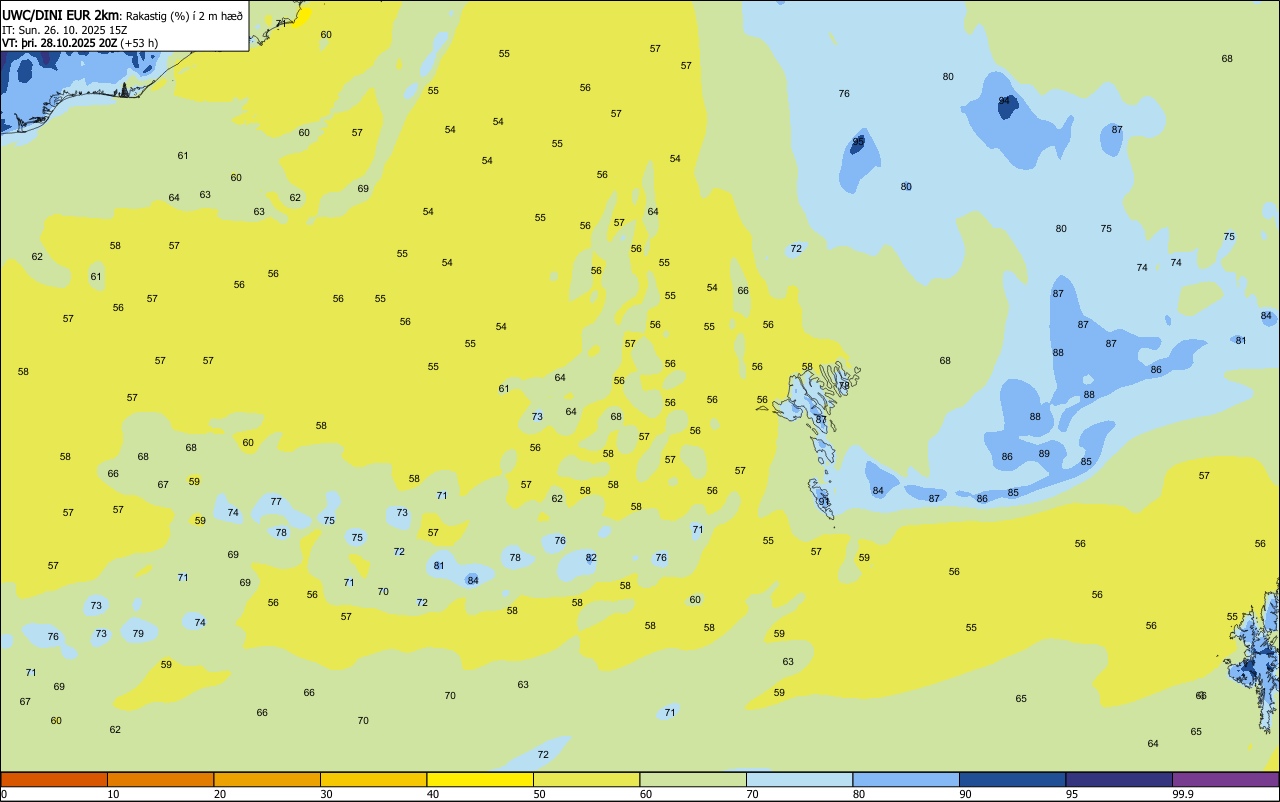Click the 95 tick label on the color scale
This screenshot has width=1280, height=802.
pos(1072,794)
